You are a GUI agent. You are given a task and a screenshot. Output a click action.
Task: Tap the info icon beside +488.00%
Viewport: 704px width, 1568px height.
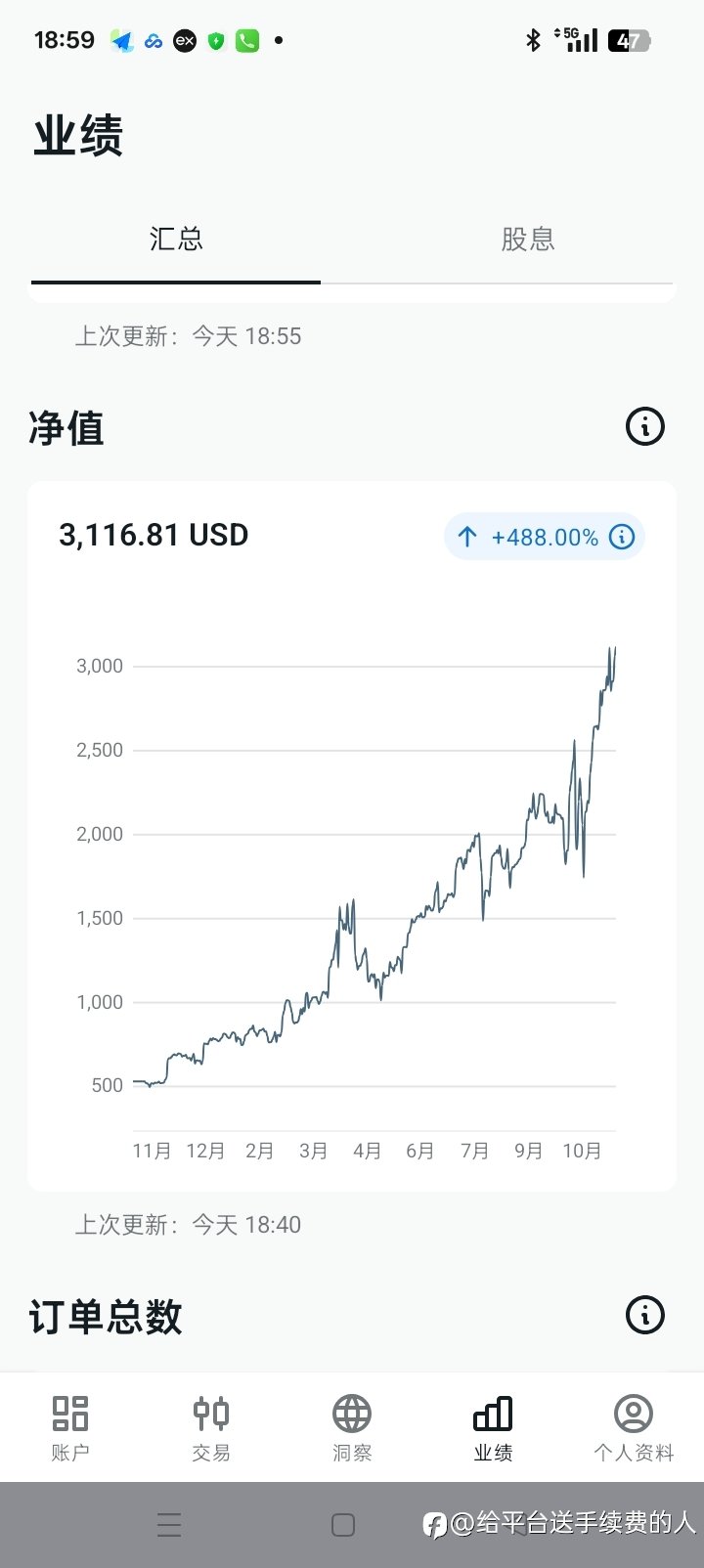(622, 537)
